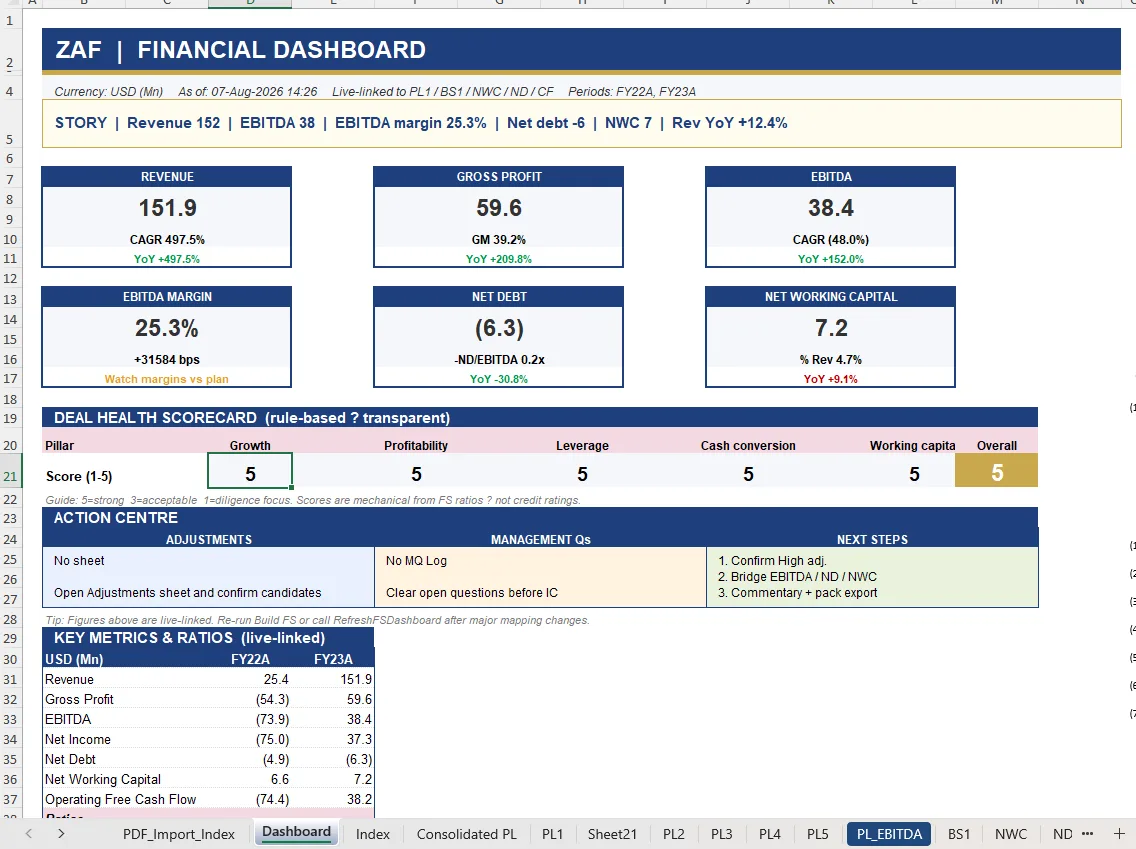Go to the PL3 sheet tab
The width and height of the screenshot is (1136, 849).
722,834
